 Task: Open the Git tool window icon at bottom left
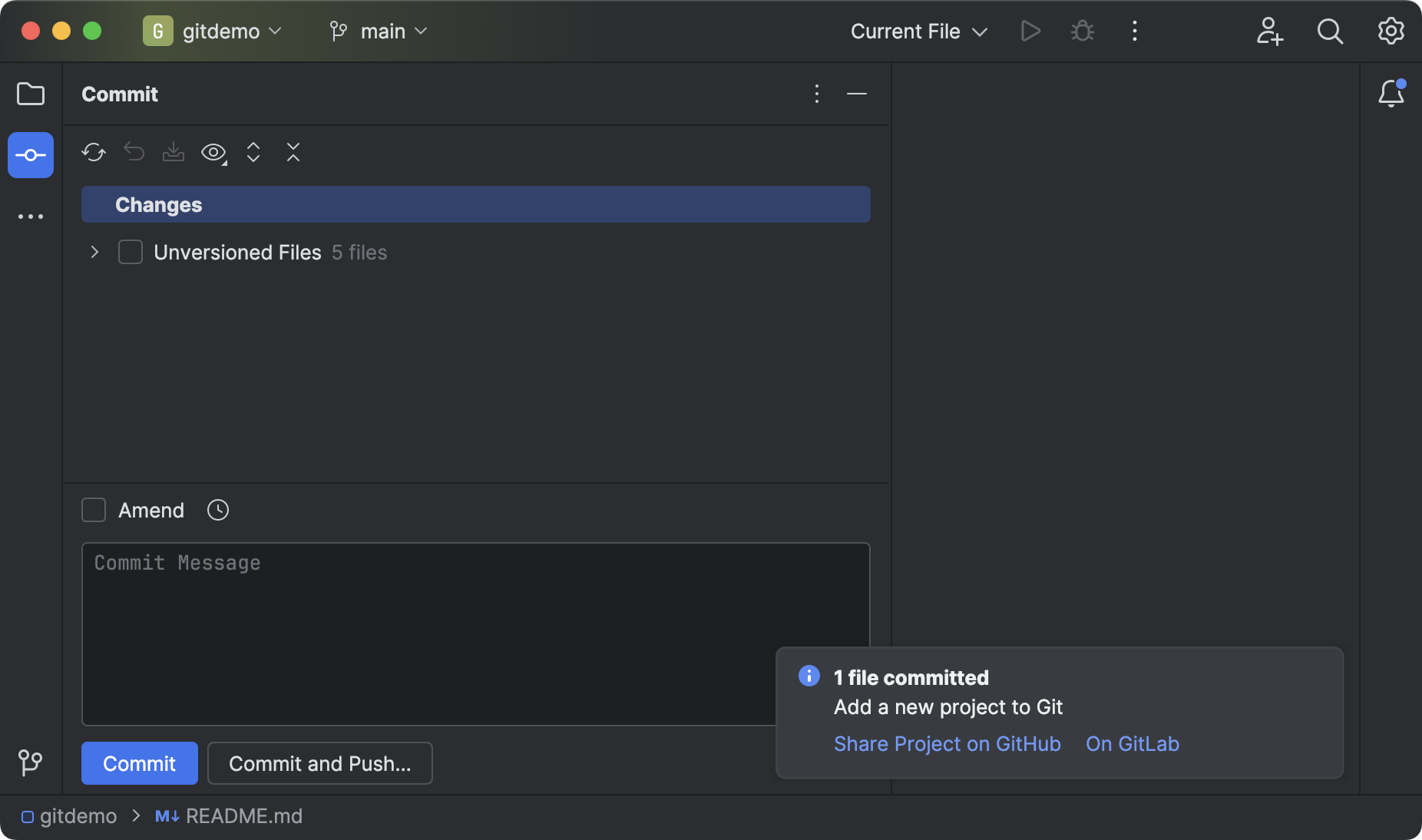point(30,762)
